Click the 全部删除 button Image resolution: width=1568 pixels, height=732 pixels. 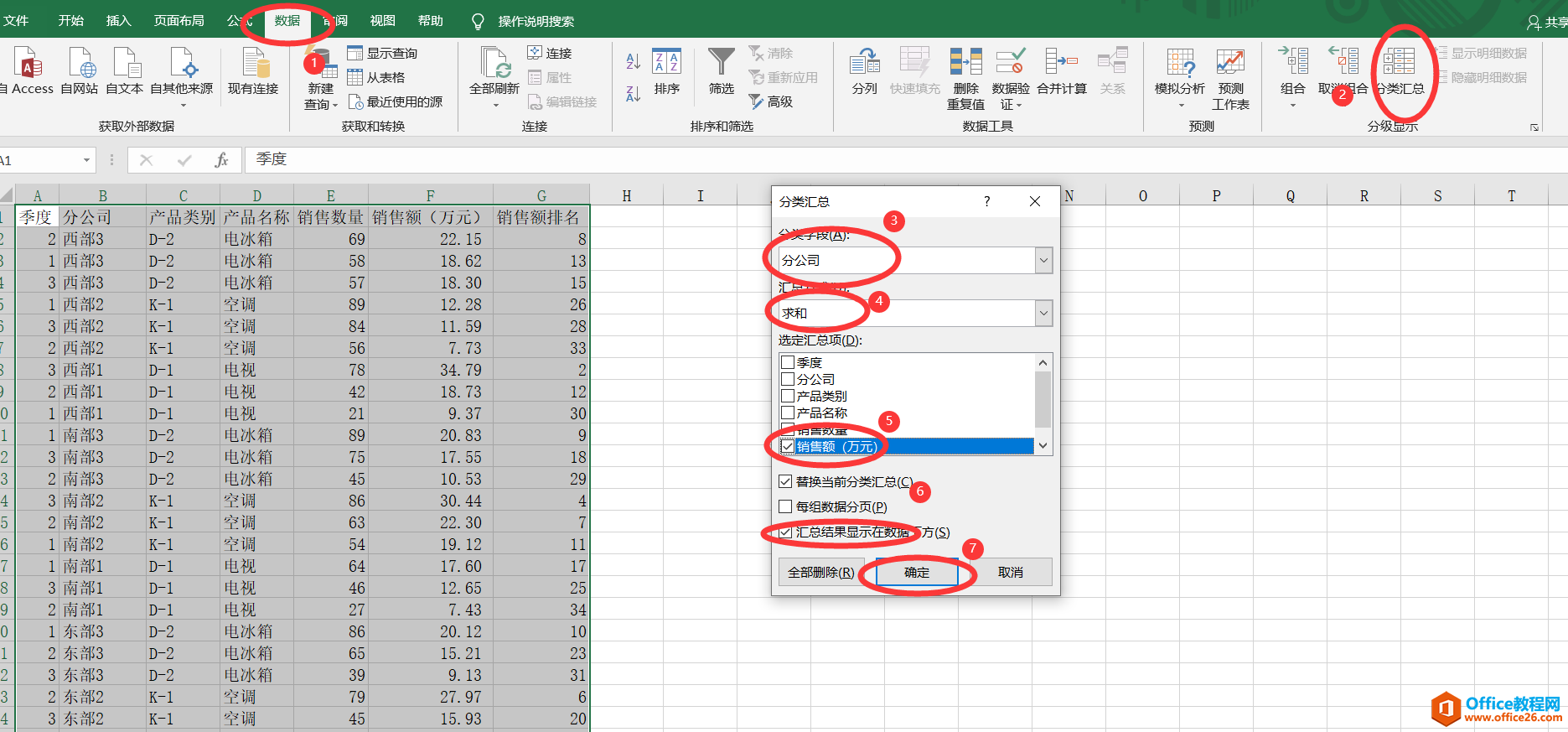point(821,572)
